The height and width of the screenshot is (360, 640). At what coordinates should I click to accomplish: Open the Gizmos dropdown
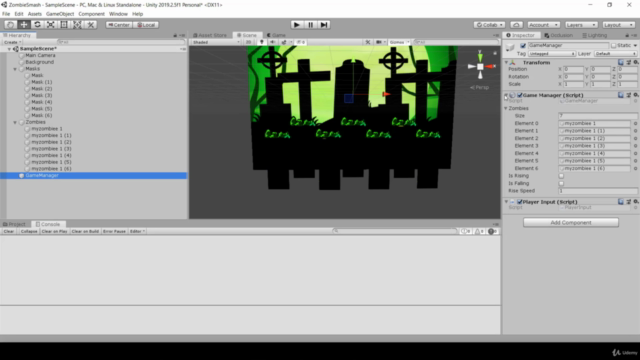point(399,42)
